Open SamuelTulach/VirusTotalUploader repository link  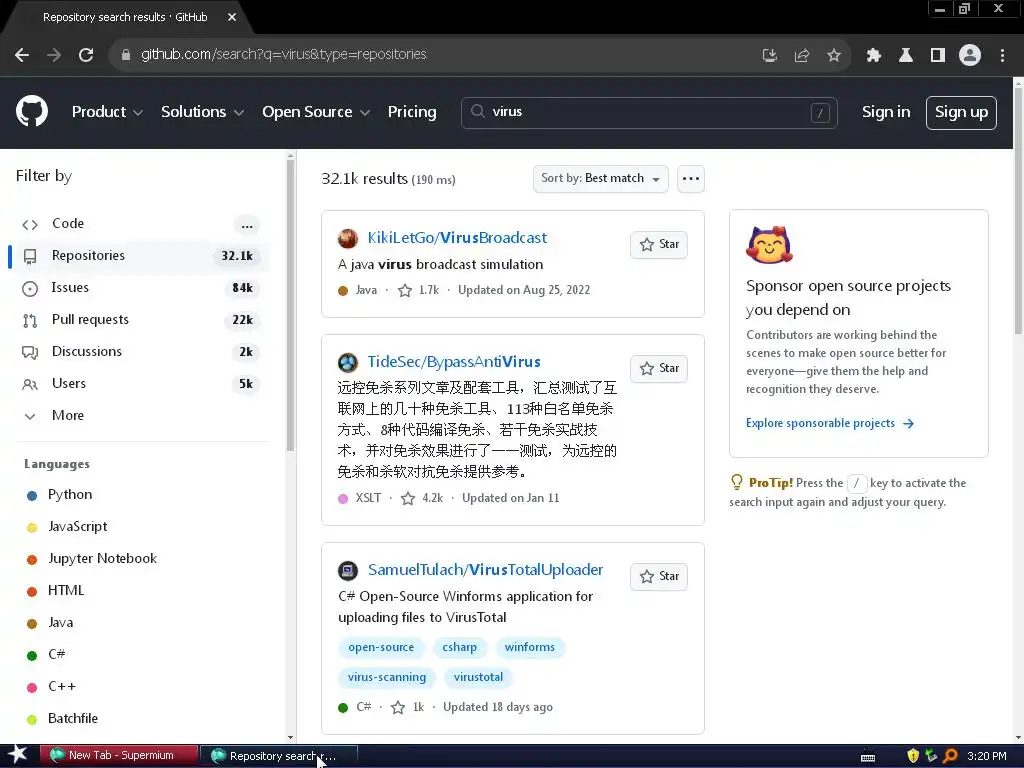(x=485, y=570)
